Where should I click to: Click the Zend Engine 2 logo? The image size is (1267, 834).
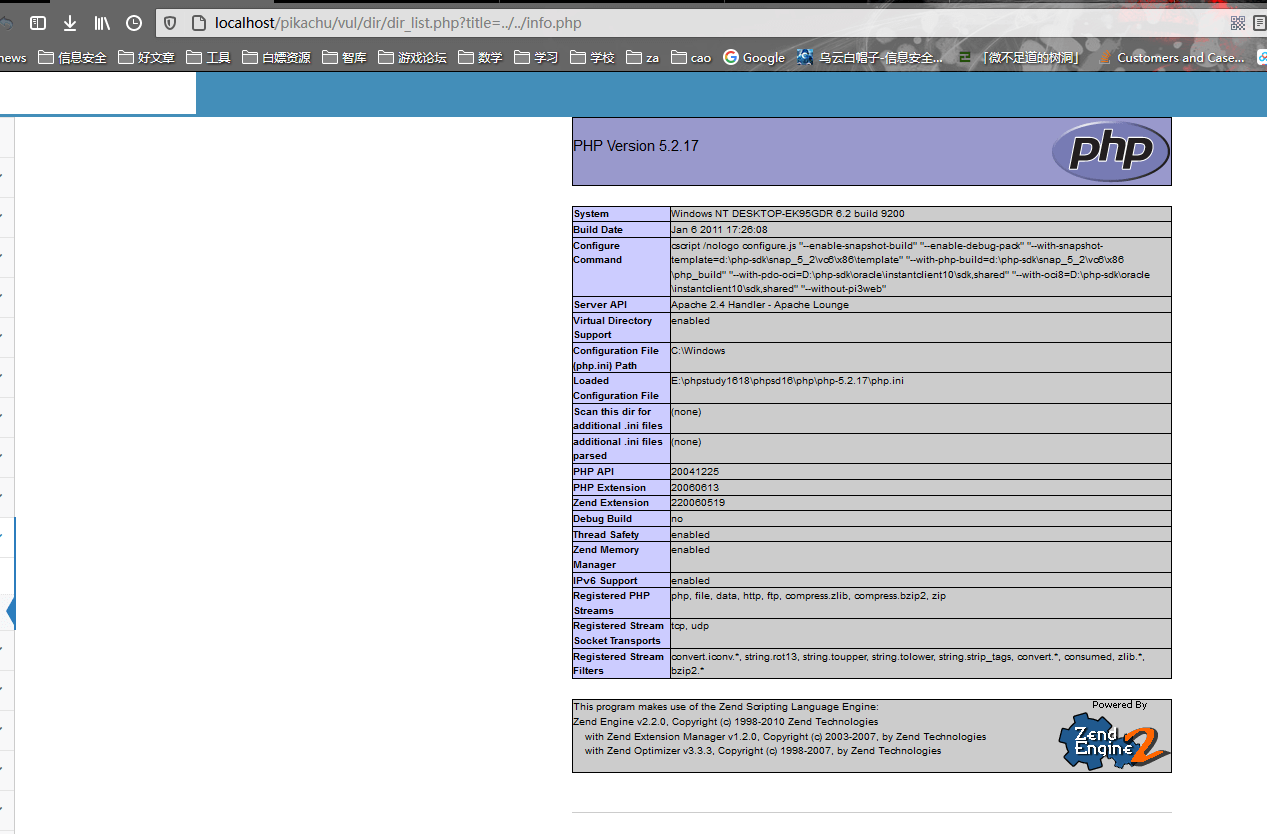[1114, 741]
